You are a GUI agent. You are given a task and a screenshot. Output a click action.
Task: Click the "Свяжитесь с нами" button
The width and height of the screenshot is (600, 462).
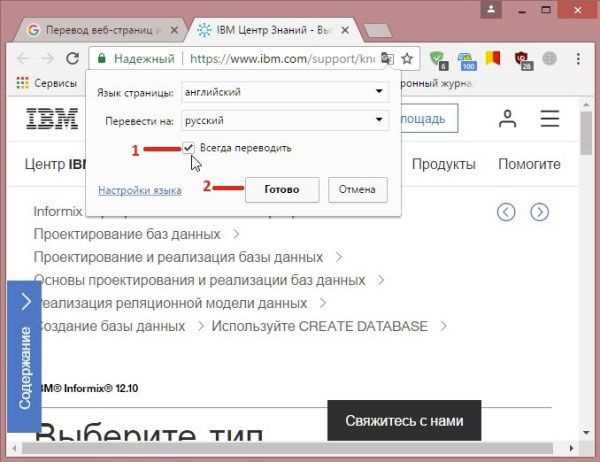coord(404,421)
